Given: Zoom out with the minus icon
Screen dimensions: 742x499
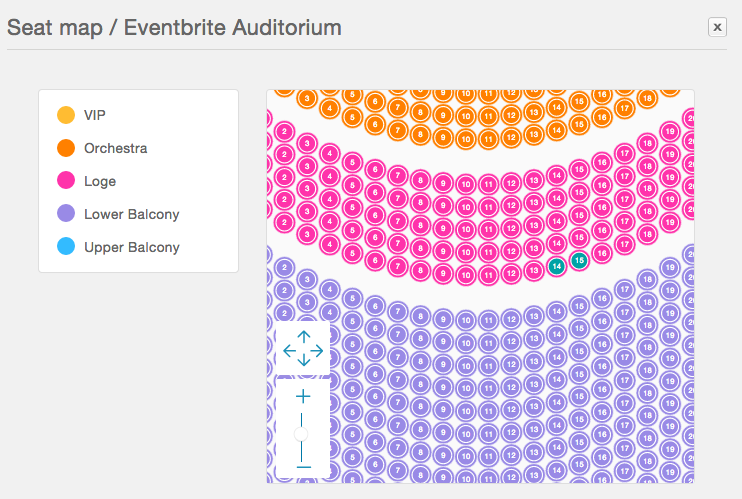Looking at the screenshot, I should 303,467.
